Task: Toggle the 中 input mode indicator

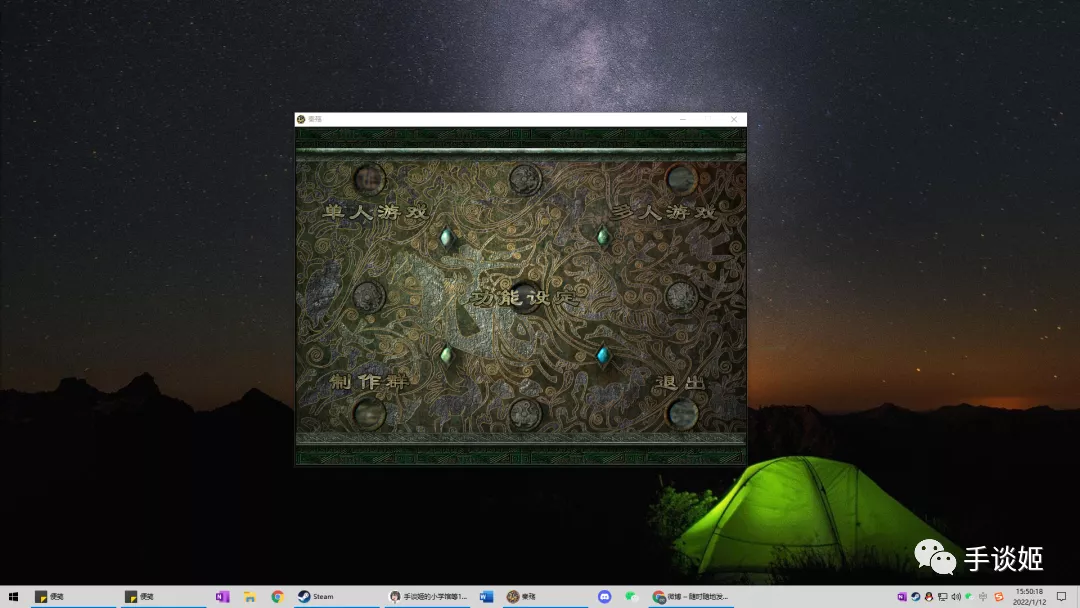Action: 983,597
